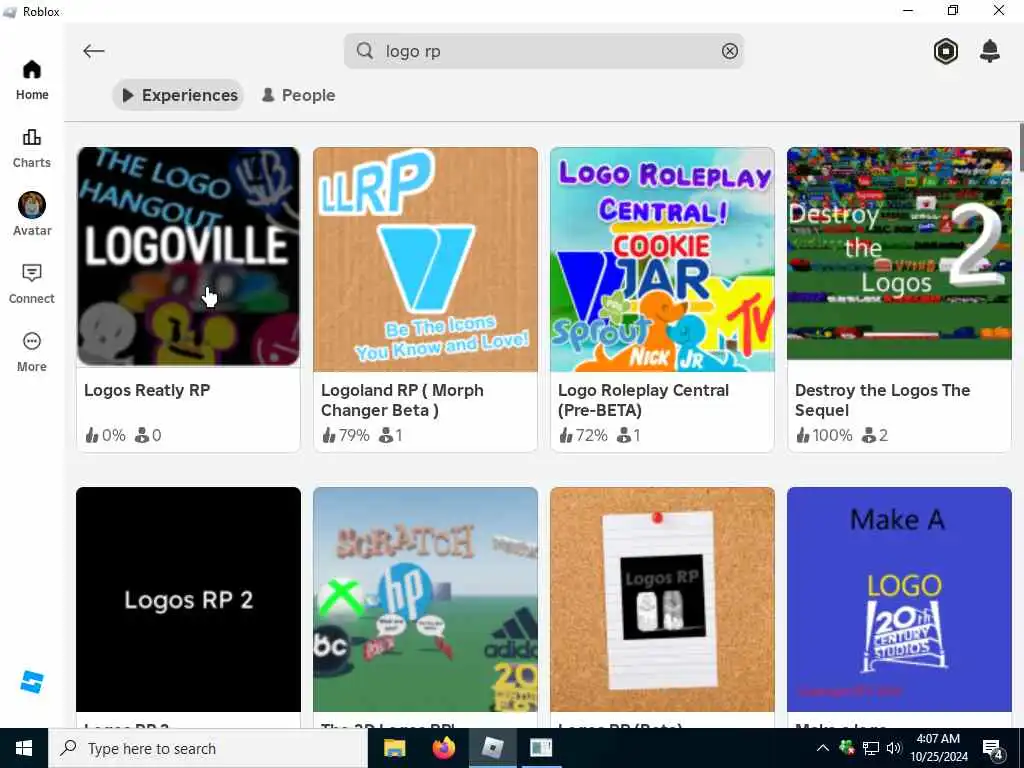The height and width of the screenshot is (768, 1024).
Task: Switch to the Experiences tab
Action: click(x=178, y=95)
